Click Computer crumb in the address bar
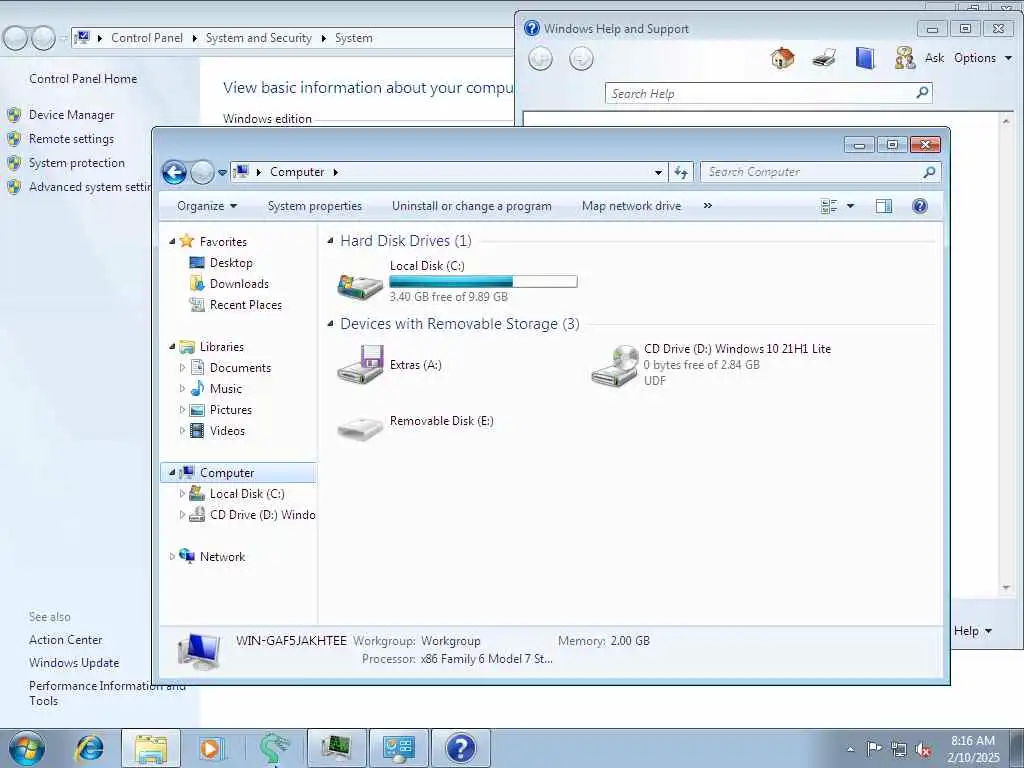 pos(297,172)
